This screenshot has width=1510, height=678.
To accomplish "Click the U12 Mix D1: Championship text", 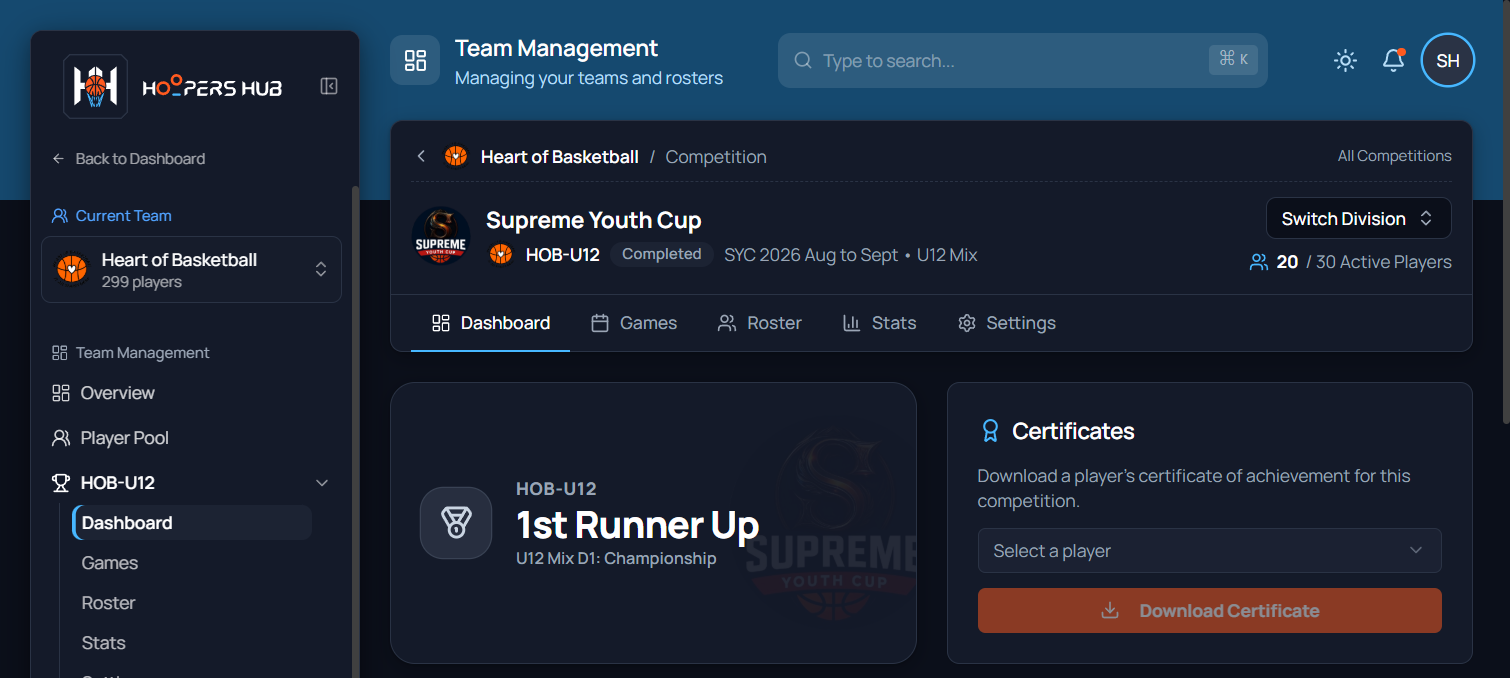I will click(x=616, y=558).
